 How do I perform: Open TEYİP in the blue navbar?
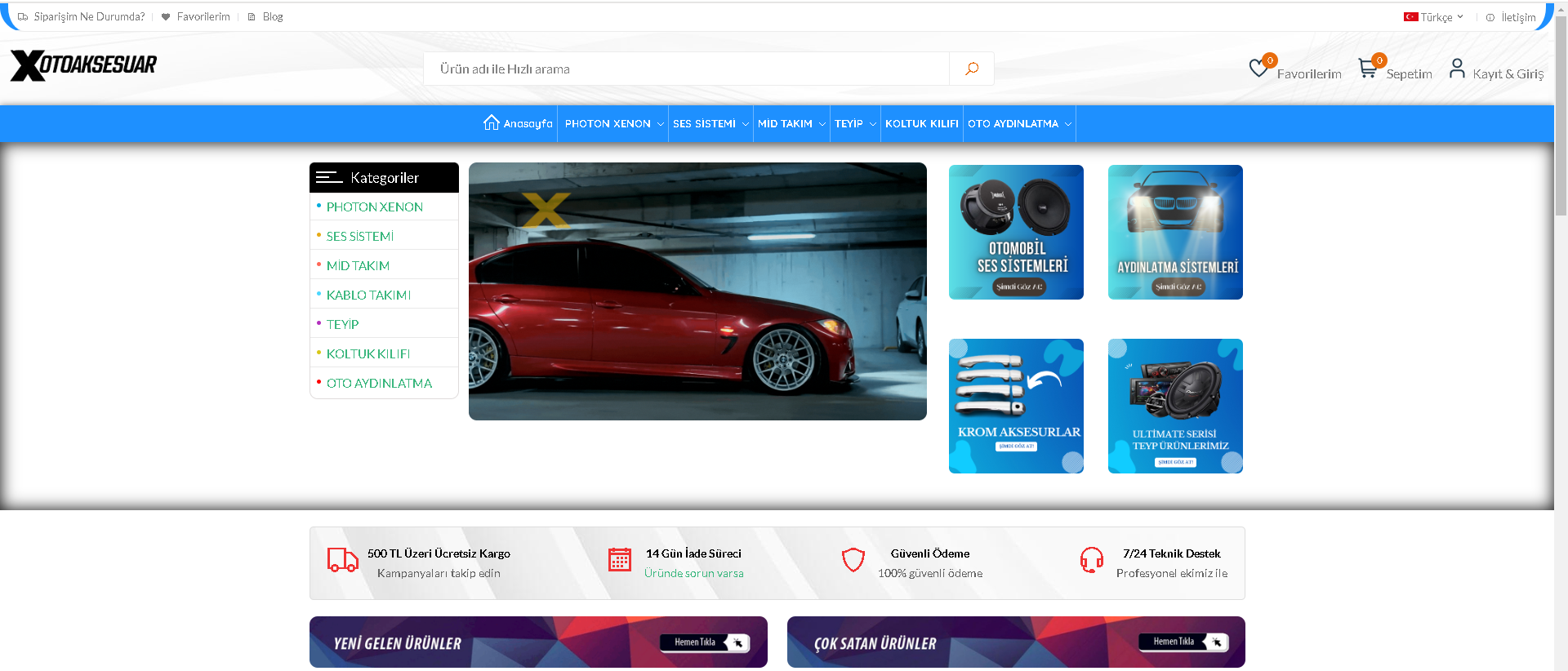tap(849, 124)
